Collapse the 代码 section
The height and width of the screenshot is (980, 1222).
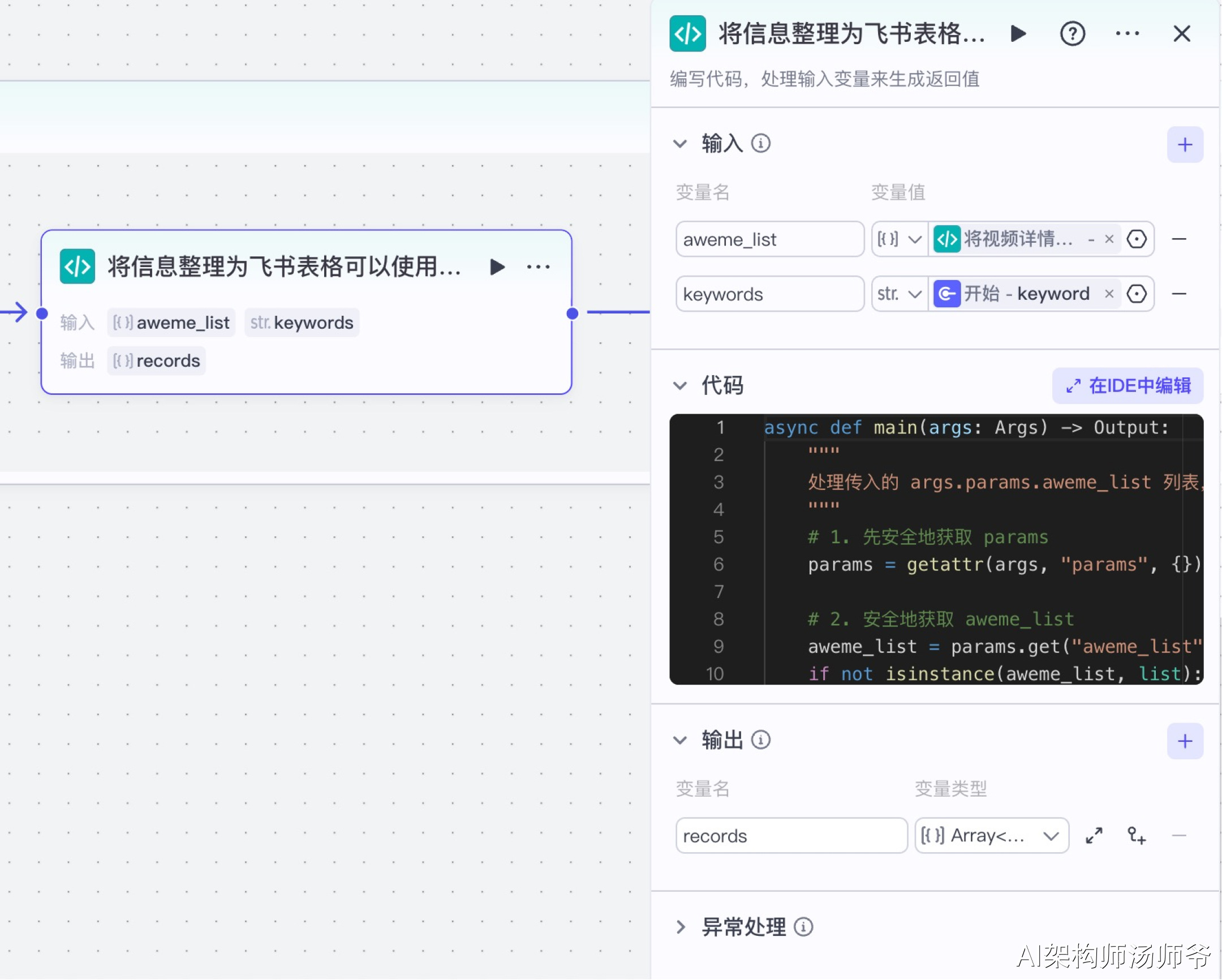680,386
